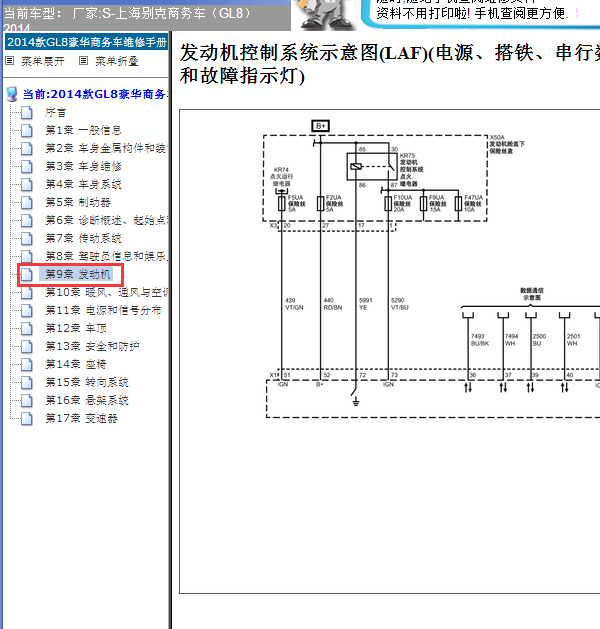The image size is (600, 629).
Task: Click wire label 2500 BU
Action: pos(539,340)
